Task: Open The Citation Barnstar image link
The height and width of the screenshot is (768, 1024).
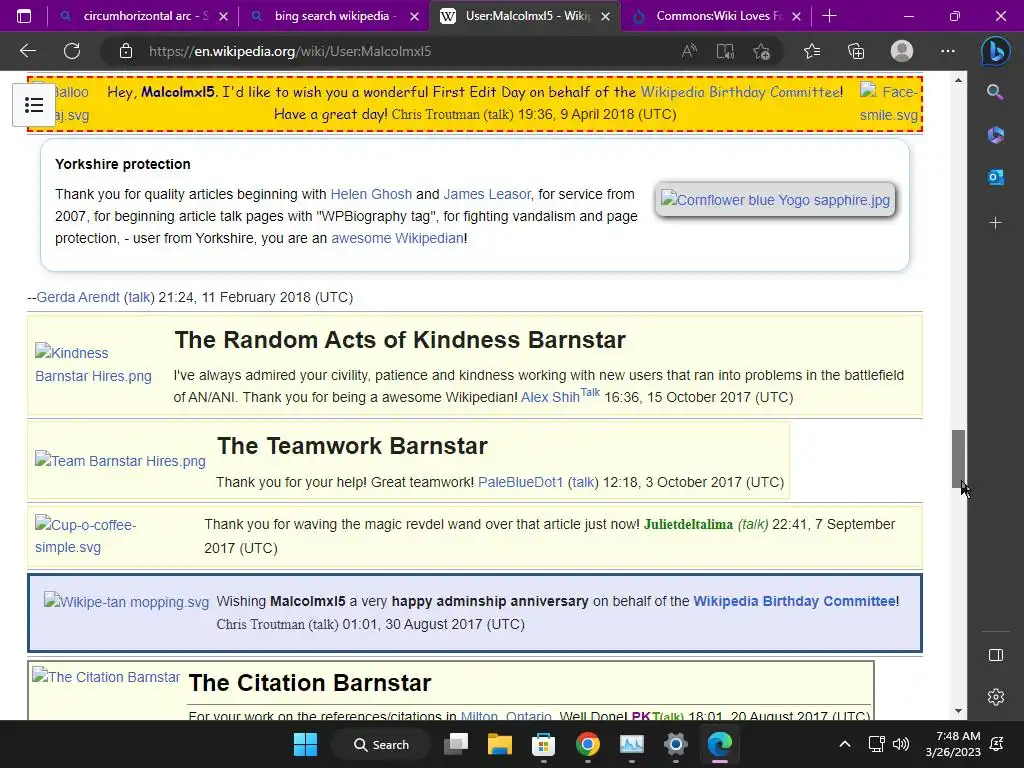Action: [106, 677]
